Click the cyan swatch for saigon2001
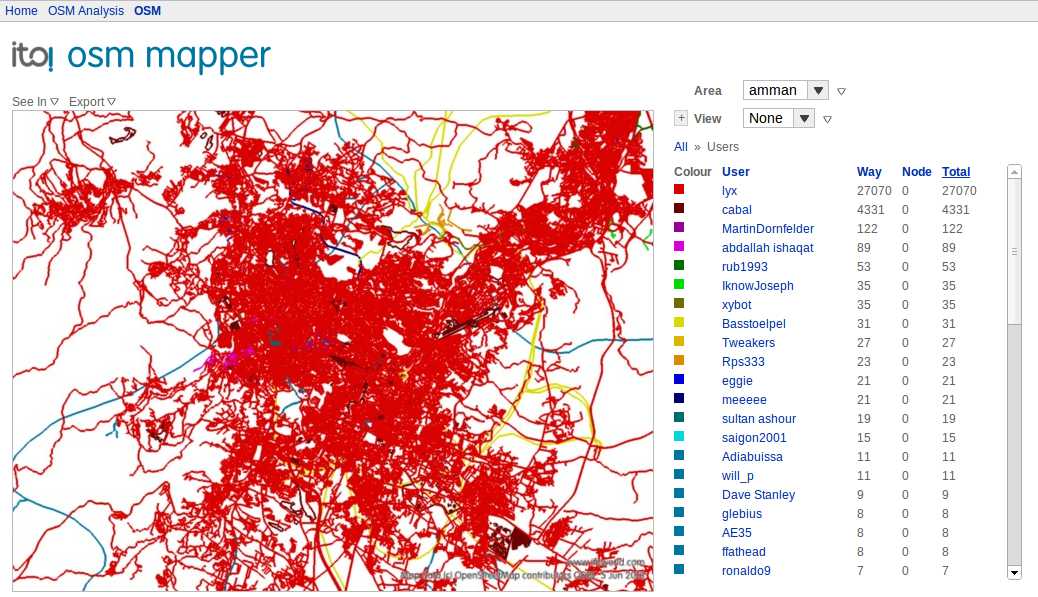This screenshot has height=597, width=1038. click(x=679, y=436)
